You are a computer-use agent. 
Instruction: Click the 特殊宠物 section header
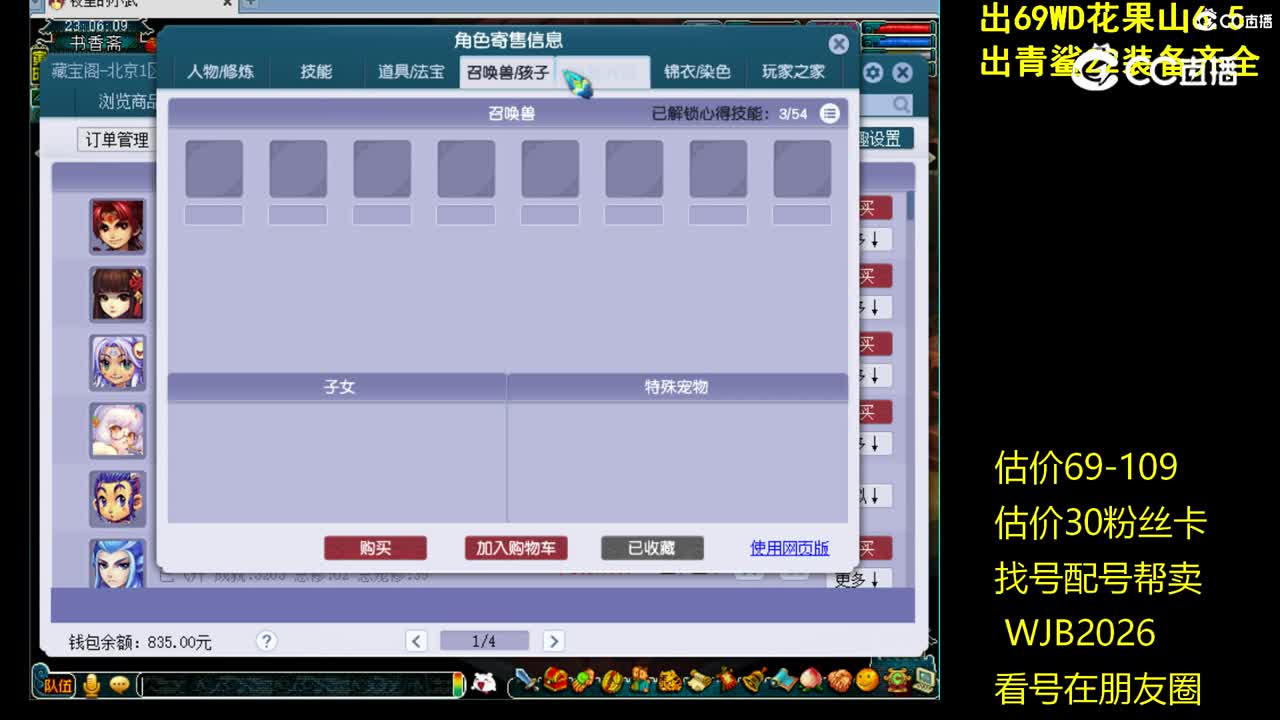click(677, 387)
